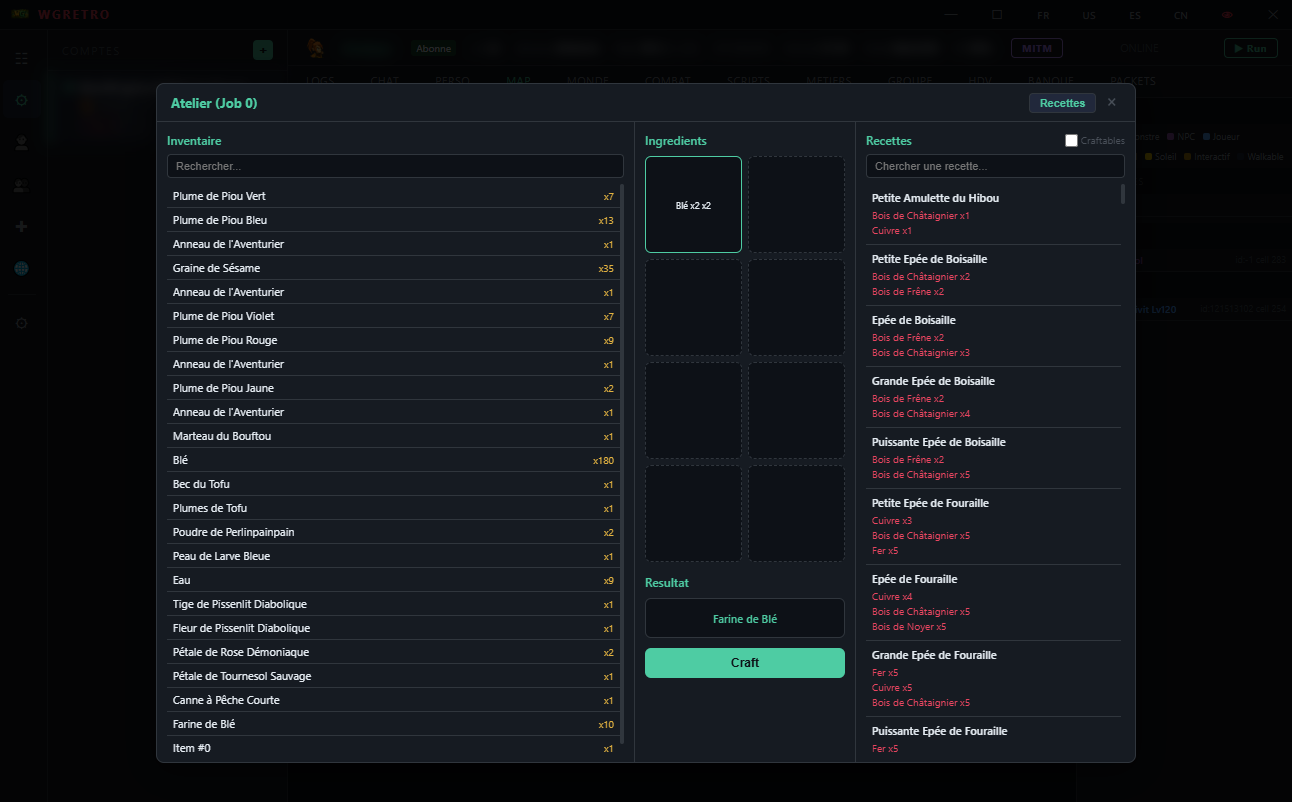Select Item #0 in inventory

[394, 748]
